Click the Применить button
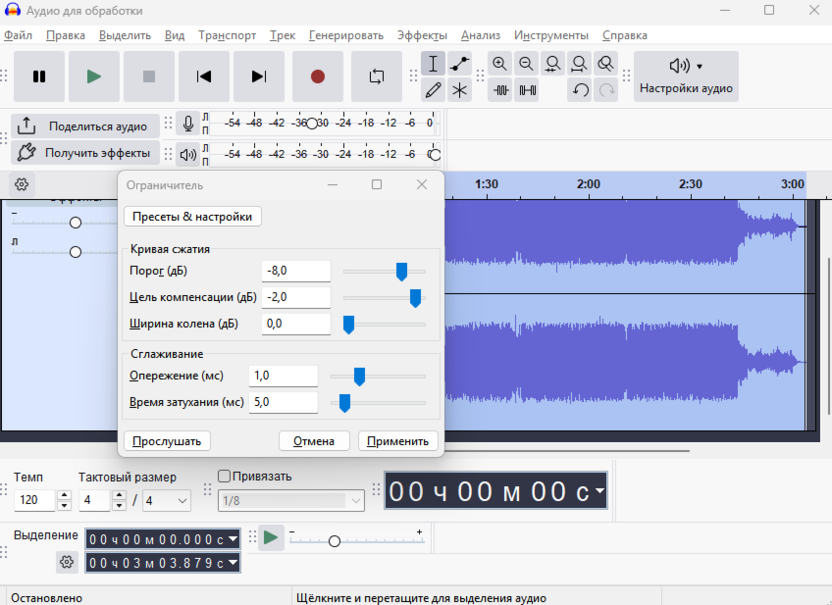832x605 pixels. (398, 441)
